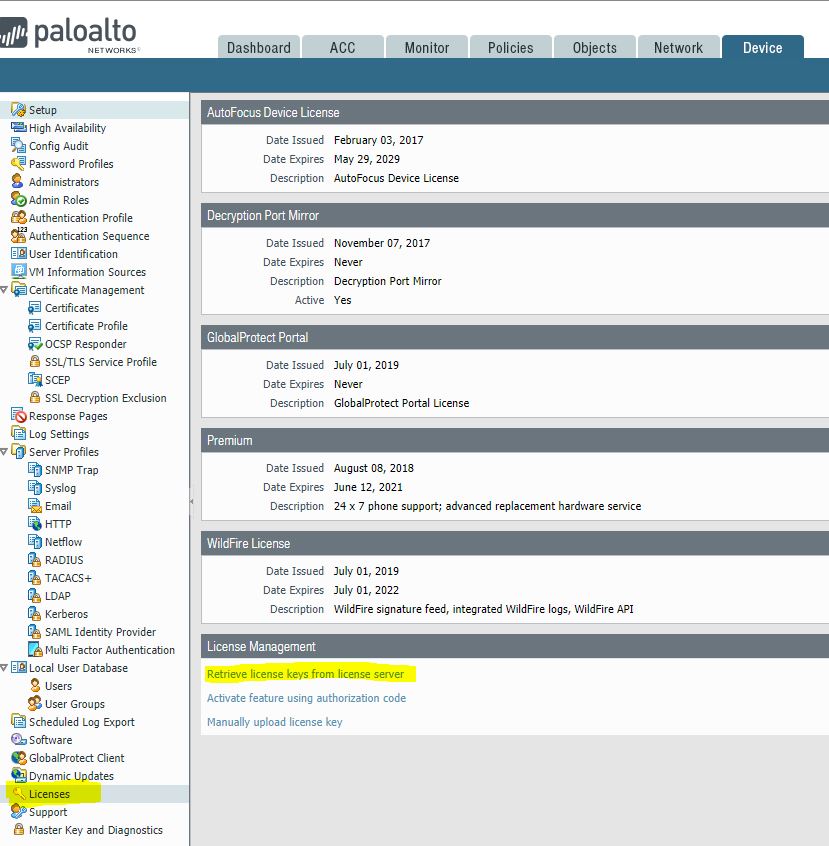This screenshot has width=829, height=846.
Task: Click the Dynamic Updates icon
Action: tap(18, 775)
